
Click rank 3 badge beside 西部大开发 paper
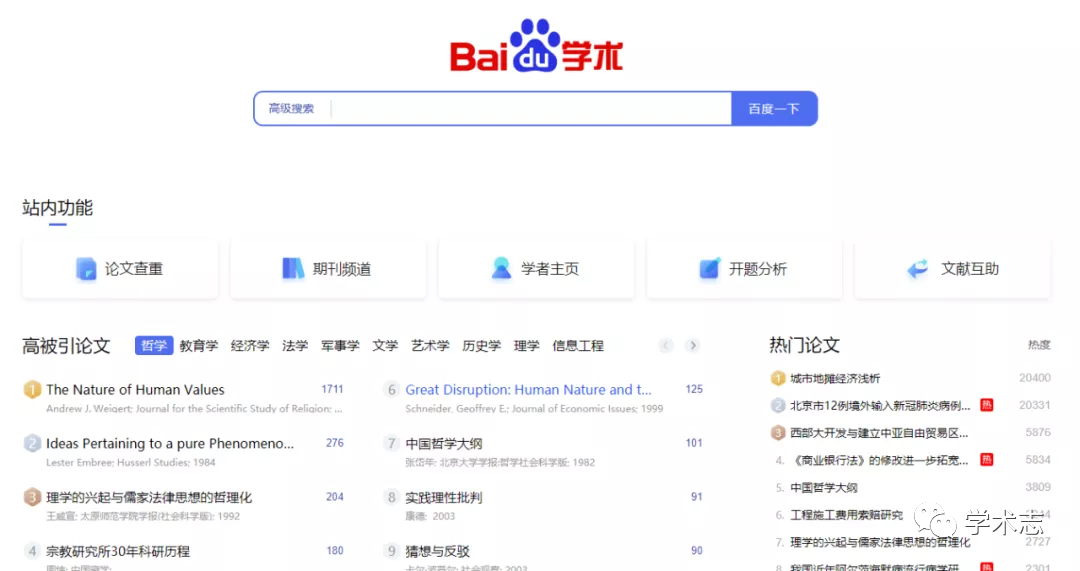778,433
